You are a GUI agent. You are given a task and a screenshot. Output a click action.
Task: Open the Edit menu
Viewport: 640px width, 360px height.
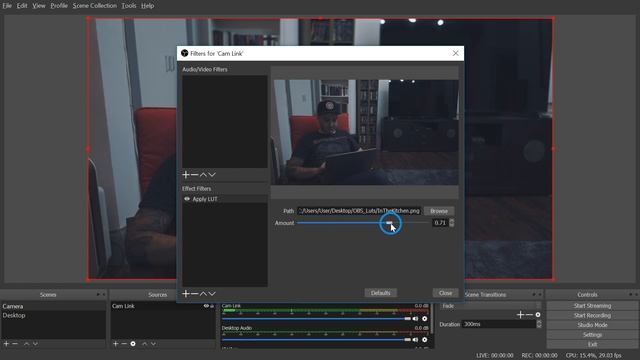pyautogui.click(x=22, y=6)
